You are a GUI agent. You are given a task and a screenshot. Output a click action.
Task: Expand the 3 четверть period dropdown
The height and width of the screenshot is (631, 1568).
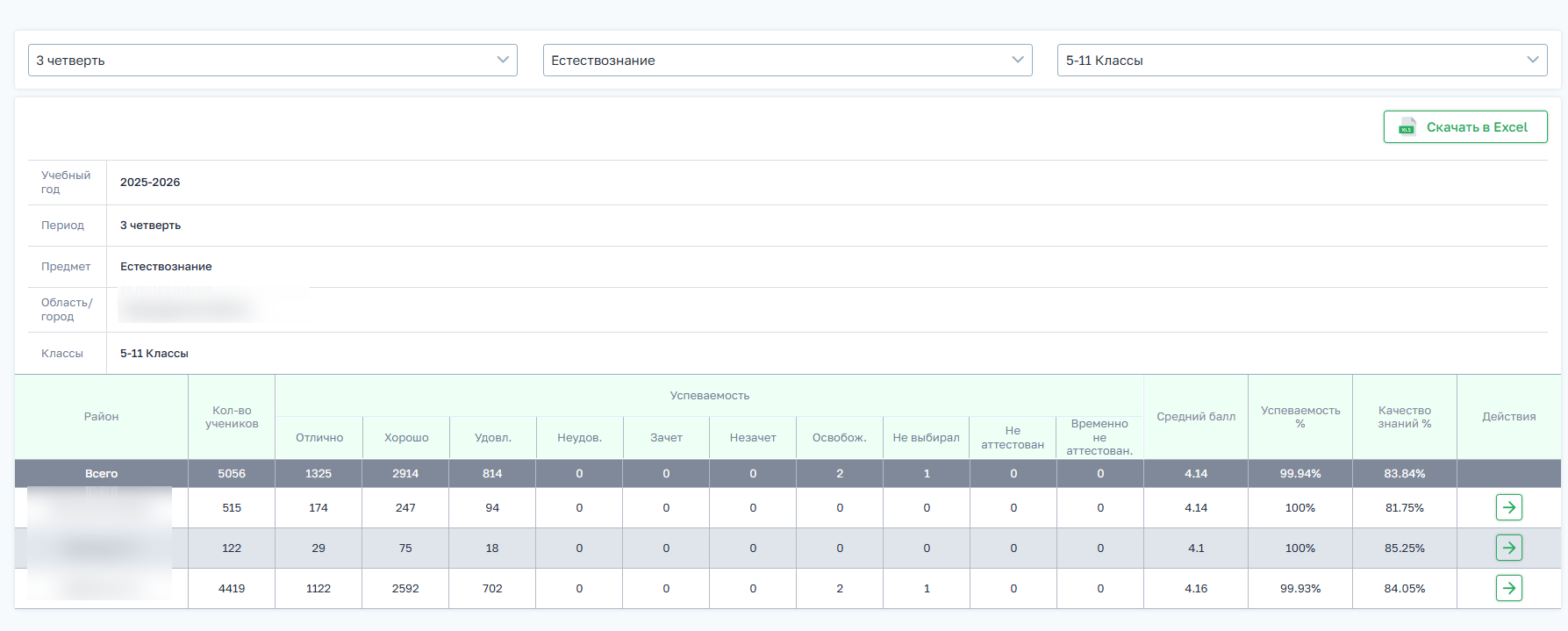[273, 61]
